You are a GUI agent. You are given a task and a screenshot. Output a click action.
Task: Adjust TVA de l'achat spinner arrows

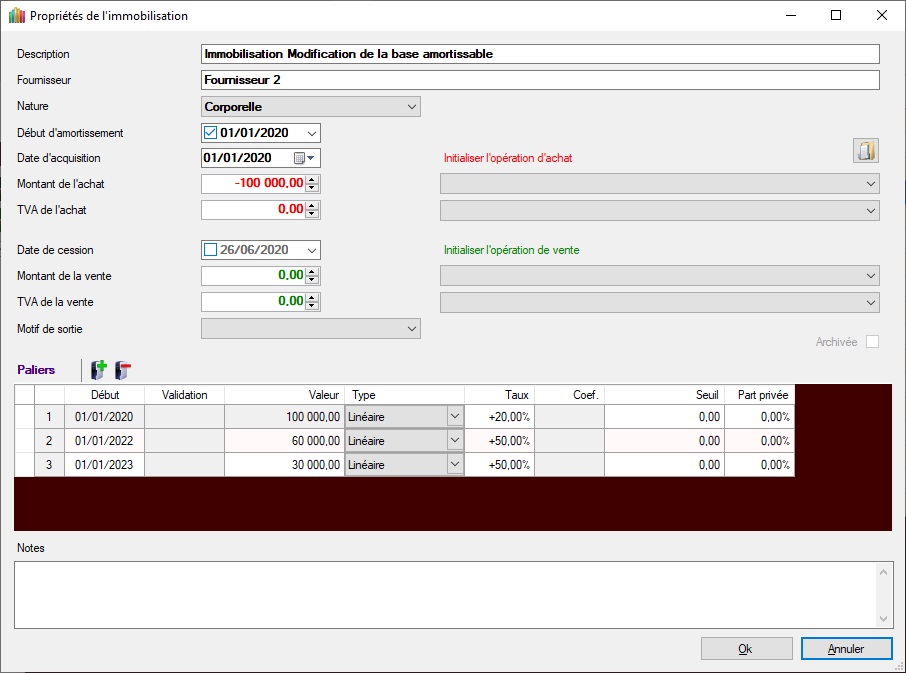click(x=312, y=210)
